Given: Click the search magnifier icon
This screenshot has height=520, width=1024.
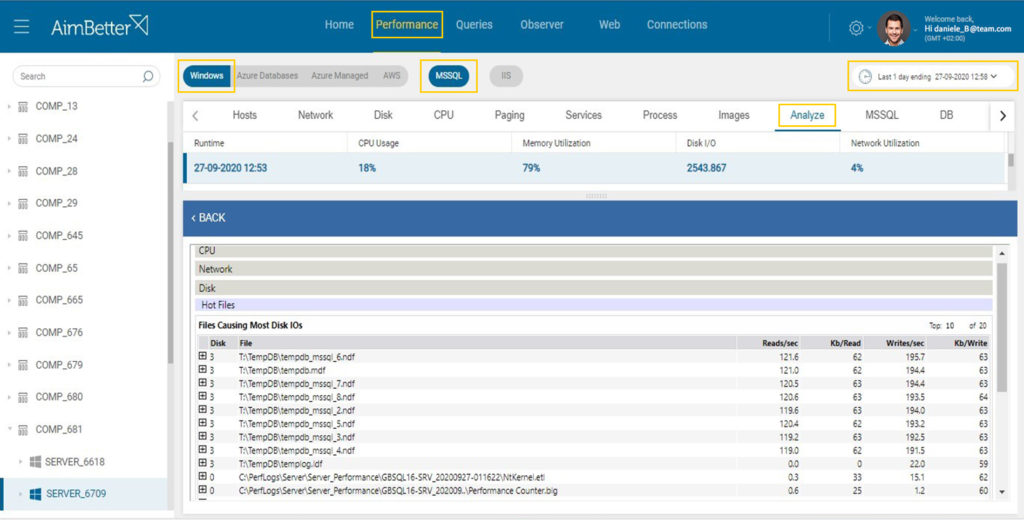Looking at the screenshot, I should pos(148,76).
